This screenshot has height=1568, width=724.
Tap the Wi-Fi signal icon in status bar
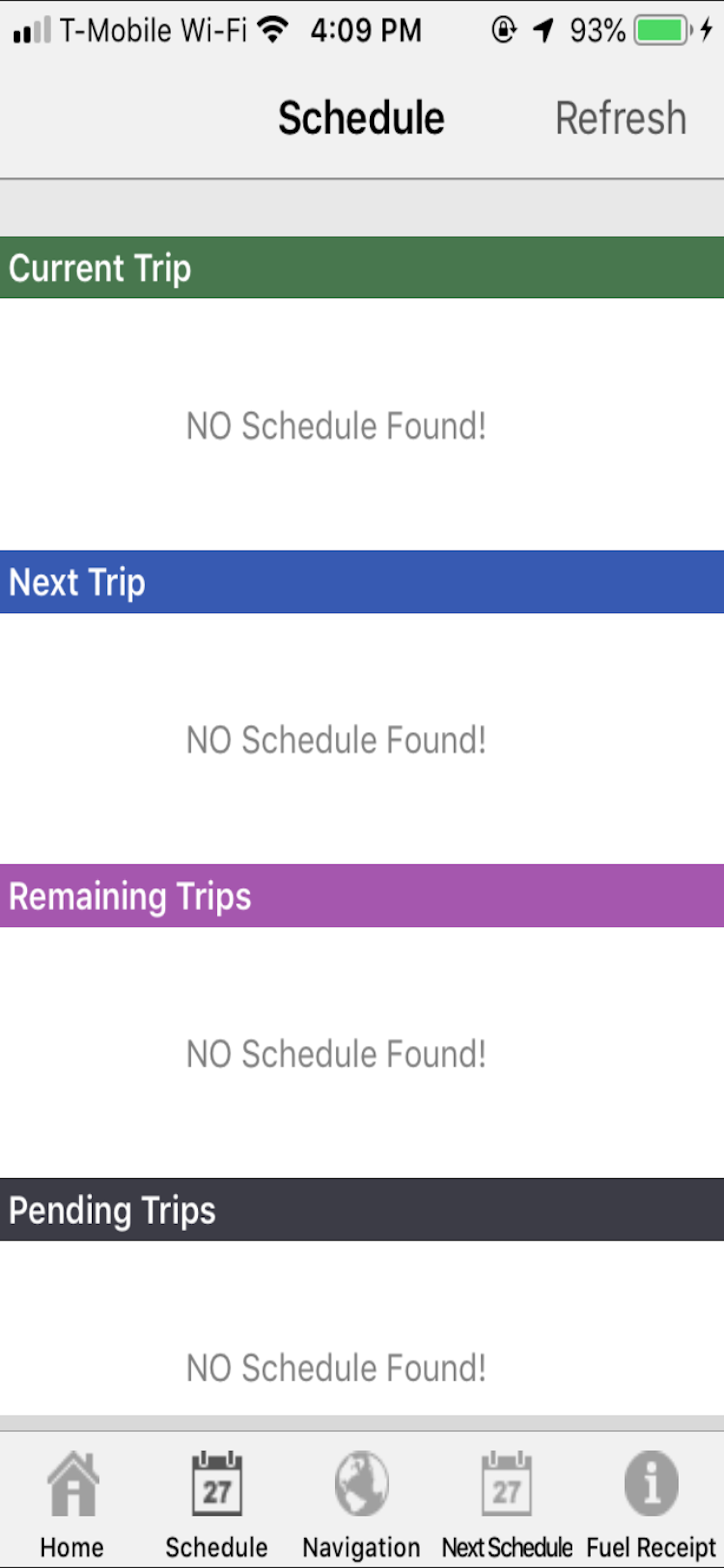pos(272,29)
